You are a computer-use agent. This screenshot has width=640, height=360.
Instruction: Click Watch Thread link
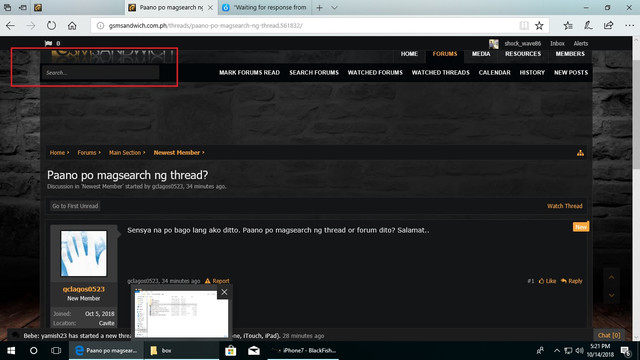(564, 206)
